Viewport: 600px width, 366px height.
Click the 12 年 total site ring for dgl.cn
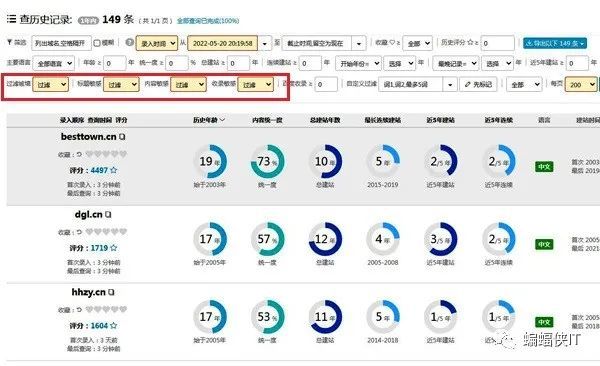[x=325, y=239]
